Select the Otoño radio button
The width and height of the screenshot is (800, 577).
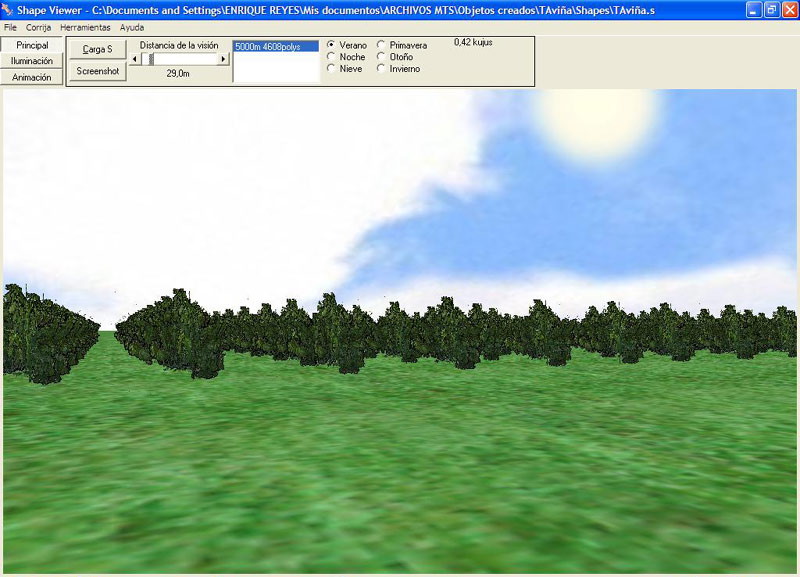coord(381,57)
